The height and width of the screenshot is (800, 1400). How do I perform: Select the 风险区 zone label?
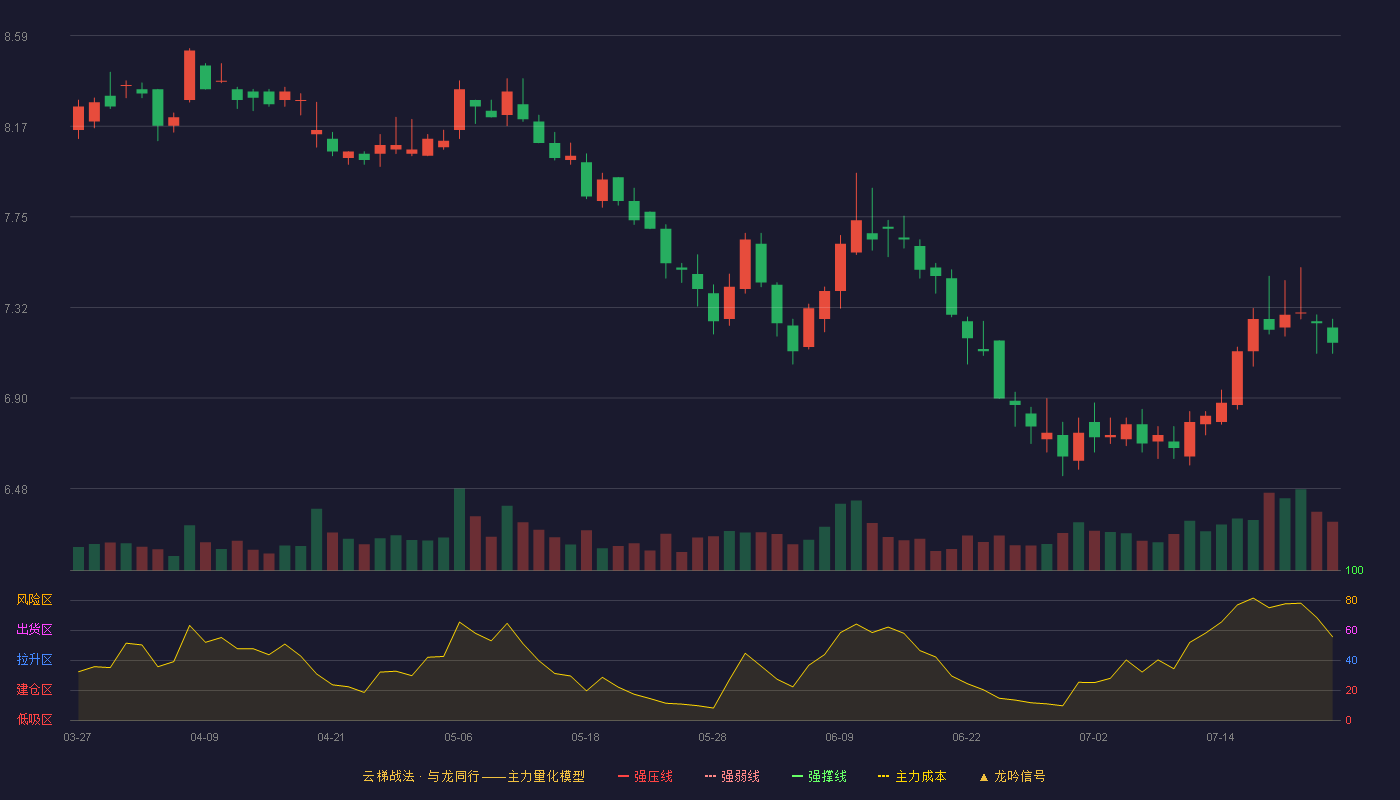click(x=34, y=600)
